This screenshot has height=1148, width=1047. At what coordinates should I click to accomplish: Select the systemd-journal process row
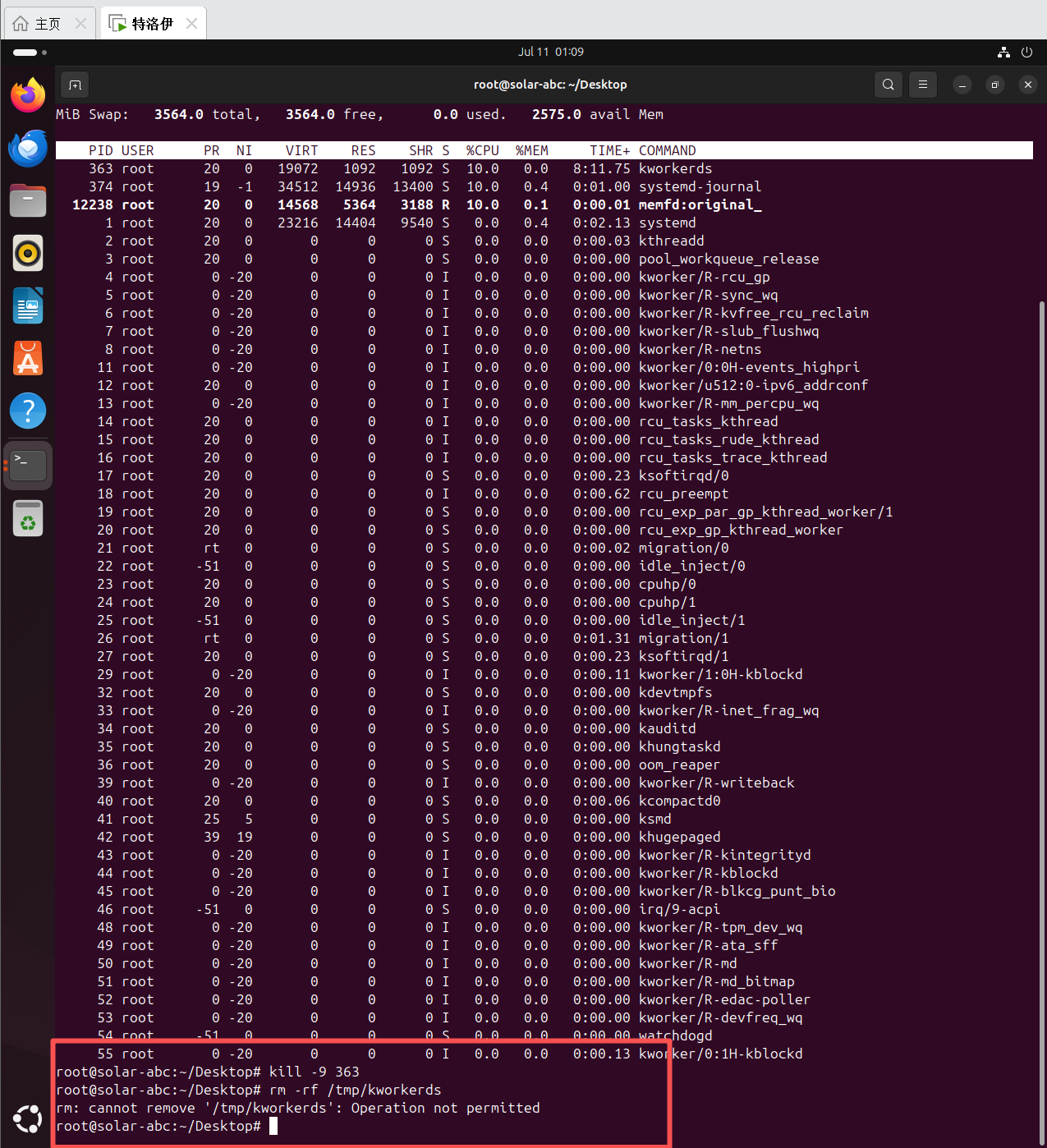coord(544,186)
